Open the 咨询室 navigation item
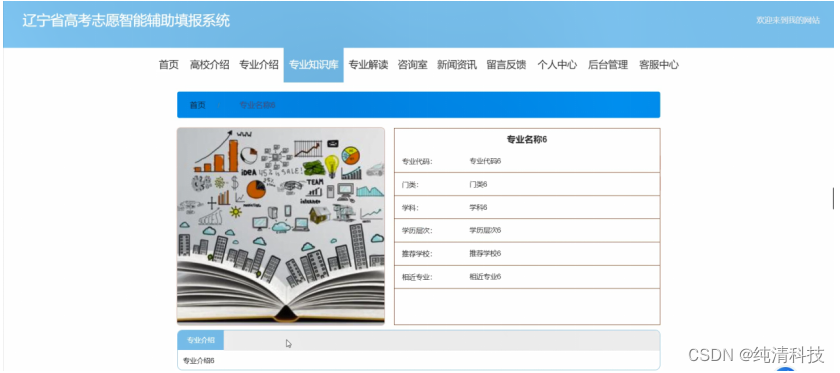This screenshot has height=373, width=840. 412,65
